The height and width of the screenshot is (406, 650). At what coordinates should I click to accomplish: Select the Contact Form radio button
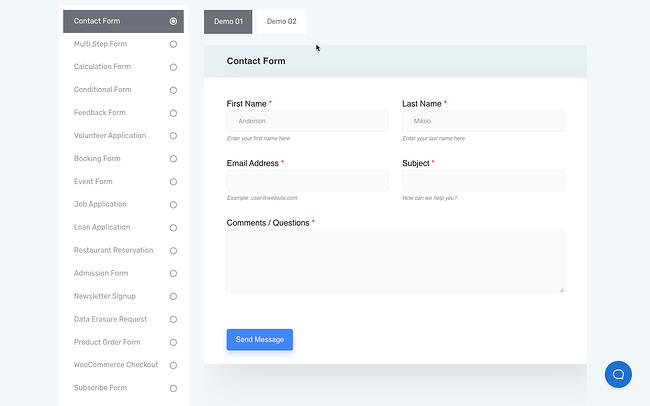(x=173, y=21)
